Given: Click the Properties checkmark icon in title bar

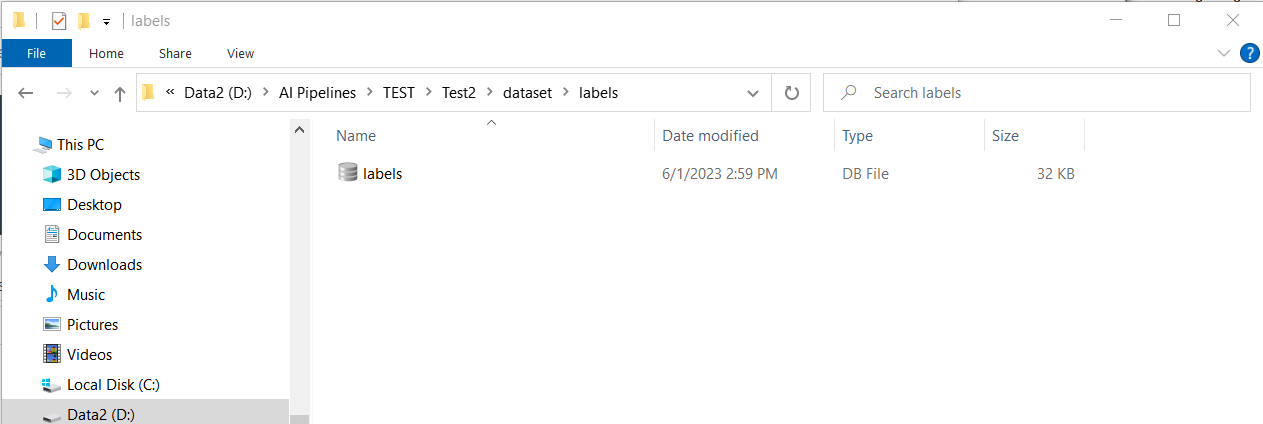Looking at the screenshot, I should (x=59, y=21).
